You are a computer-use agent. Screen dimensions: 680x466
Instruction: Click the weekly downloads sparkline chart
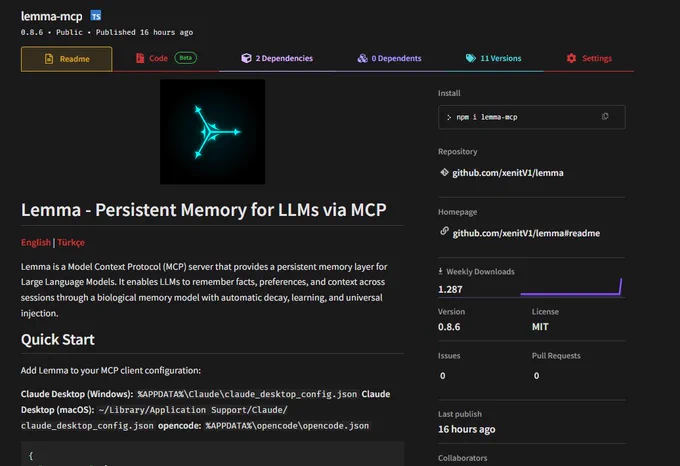click(x=571, y=287)
